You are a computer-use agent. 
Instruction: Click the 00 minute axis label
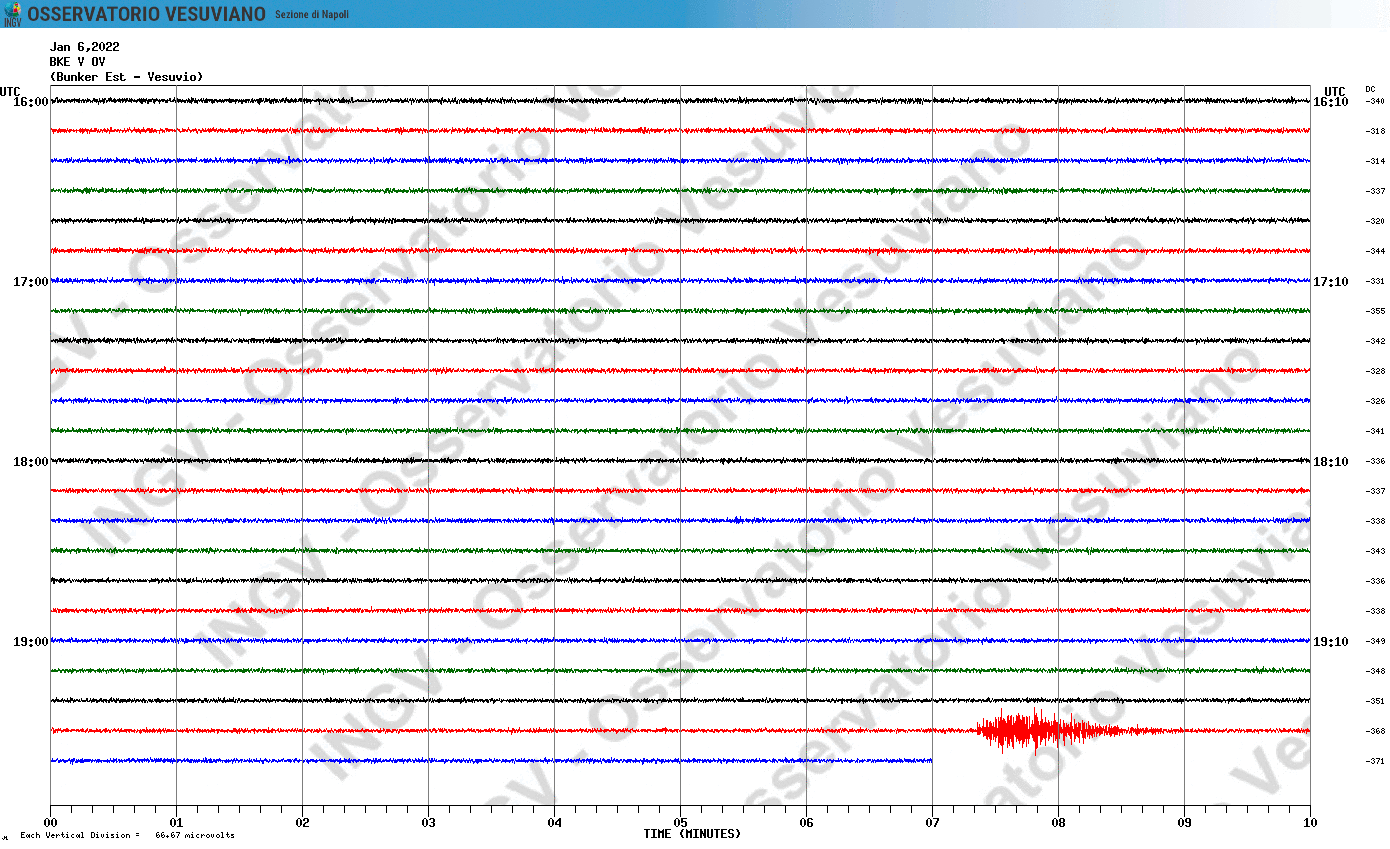click(50, 822)
